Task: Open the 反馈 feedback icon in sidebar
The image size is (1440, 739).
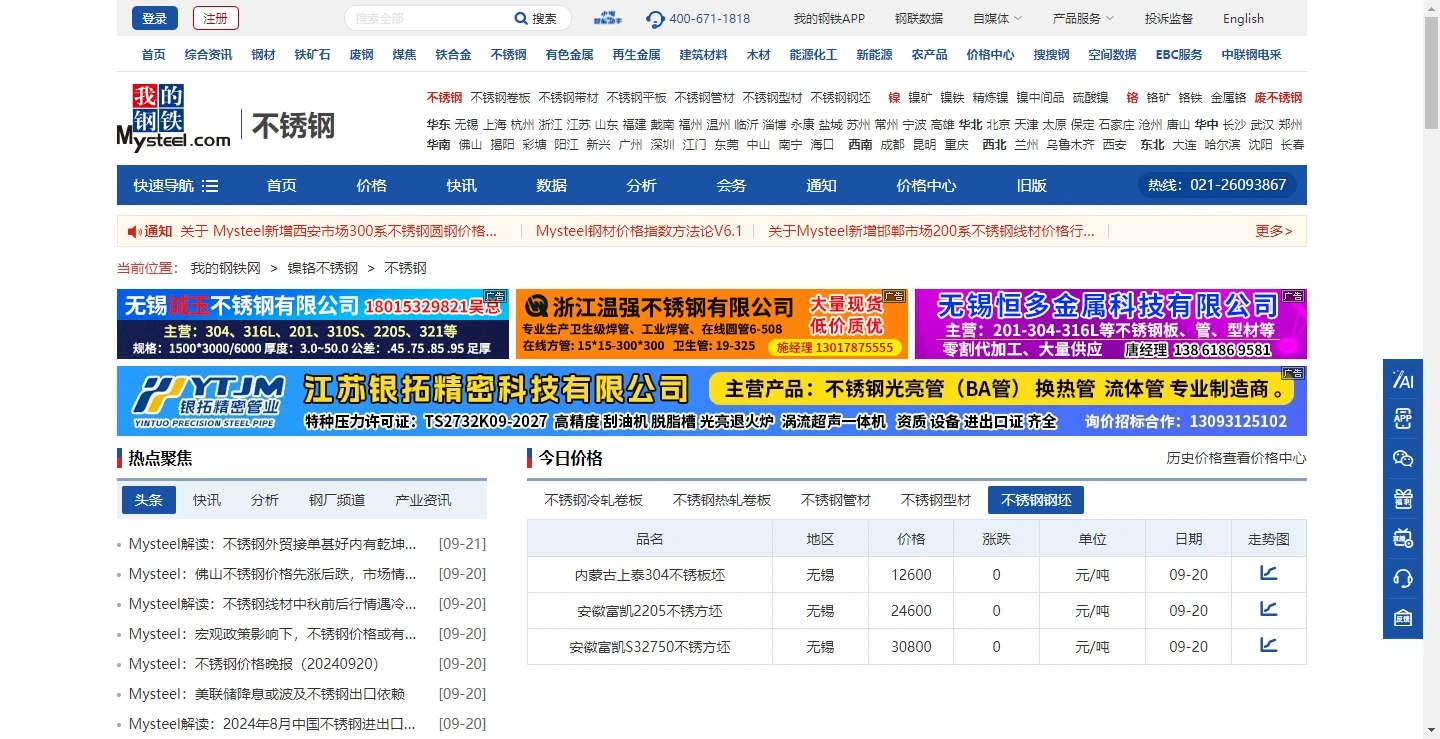Action: pyautogui.click(x=1402, y=618)
